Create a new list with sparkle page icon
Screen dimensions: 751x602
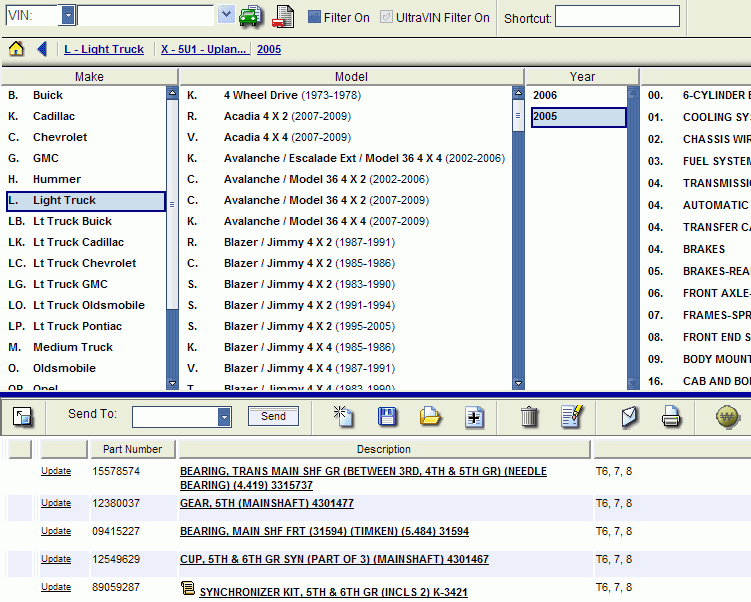pyautogui.click(x=343, y=417)
